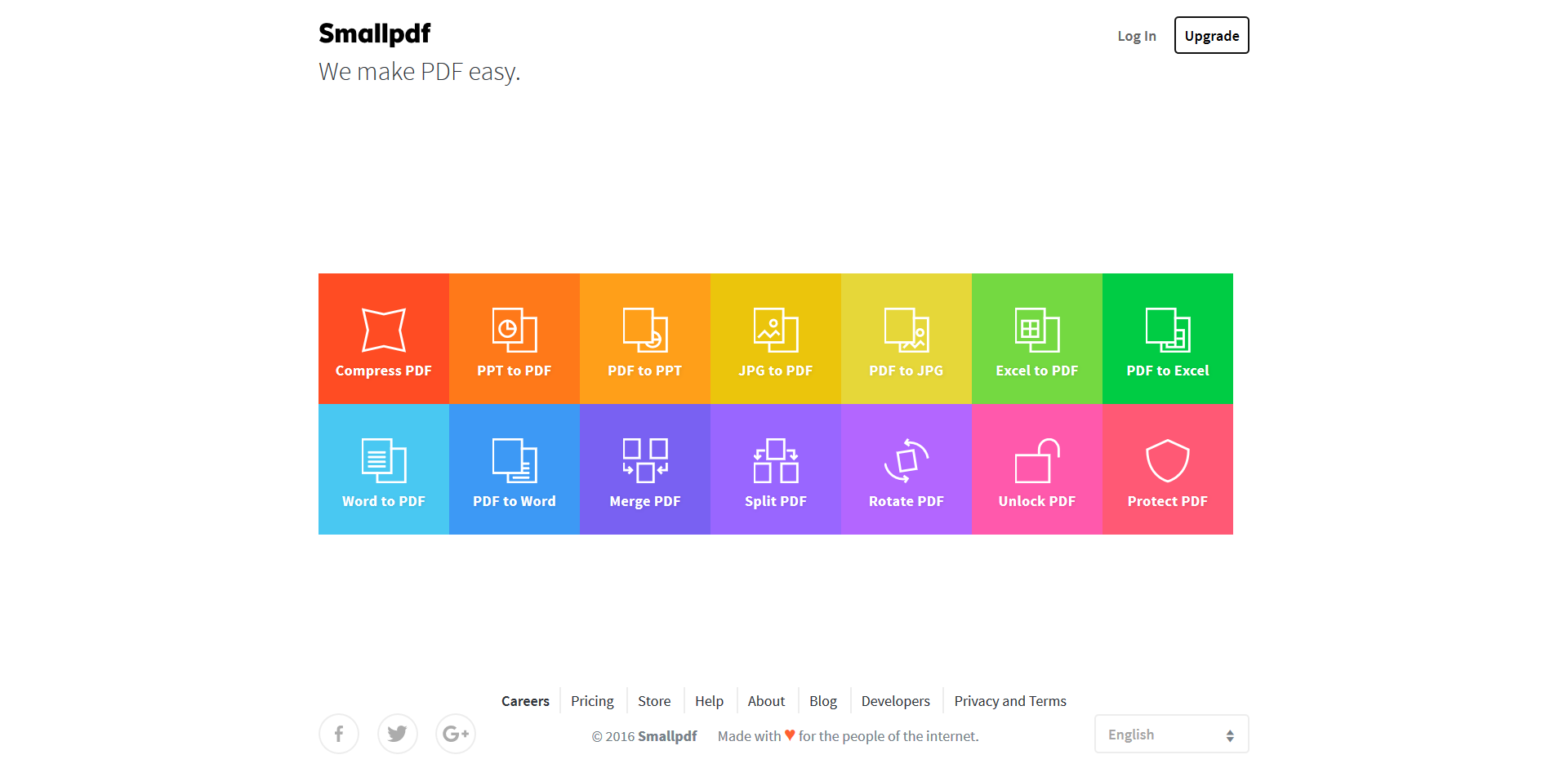The image size is (1568, 768).
Task: Click the Log In link
Action: (x=1137, y=36)
